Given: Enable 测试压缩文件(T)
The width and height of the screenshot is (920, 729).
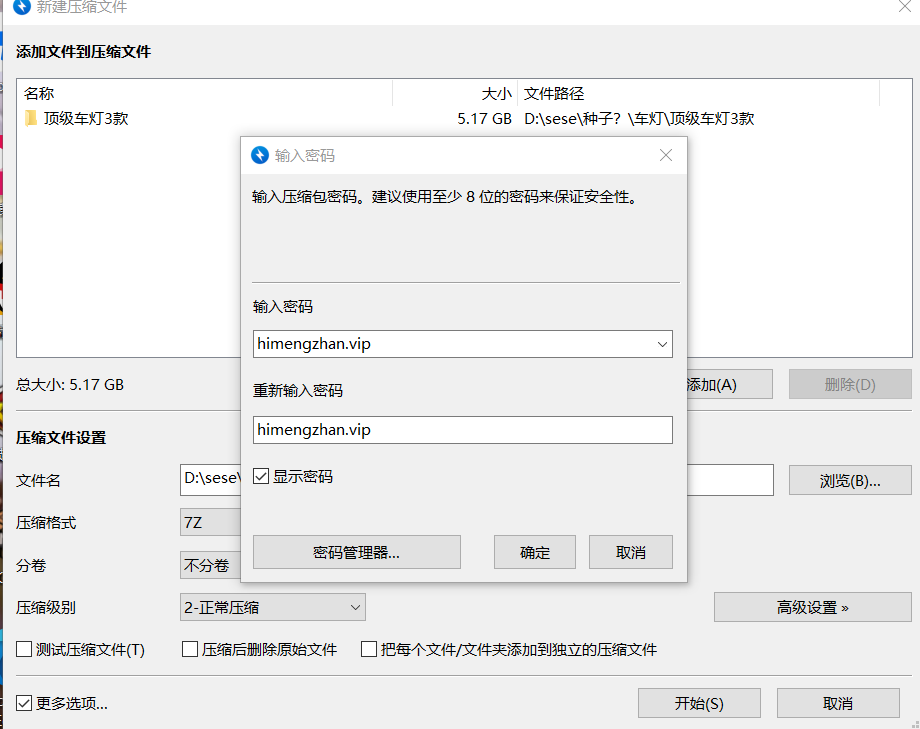Looking at the screenshot, I should coord(23,649).
